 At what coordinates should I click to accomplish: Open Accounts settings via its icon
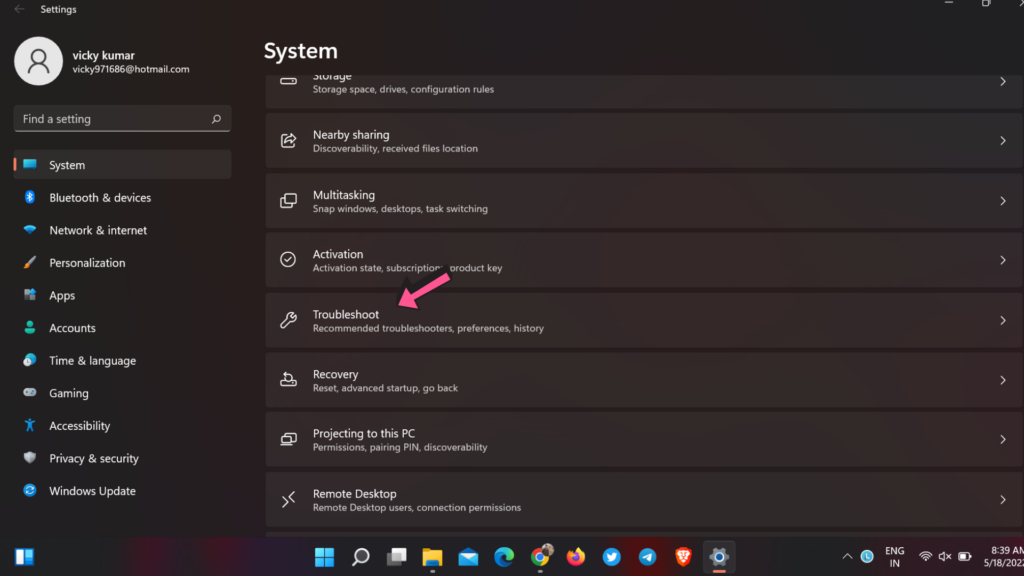(x=30, y=327)
